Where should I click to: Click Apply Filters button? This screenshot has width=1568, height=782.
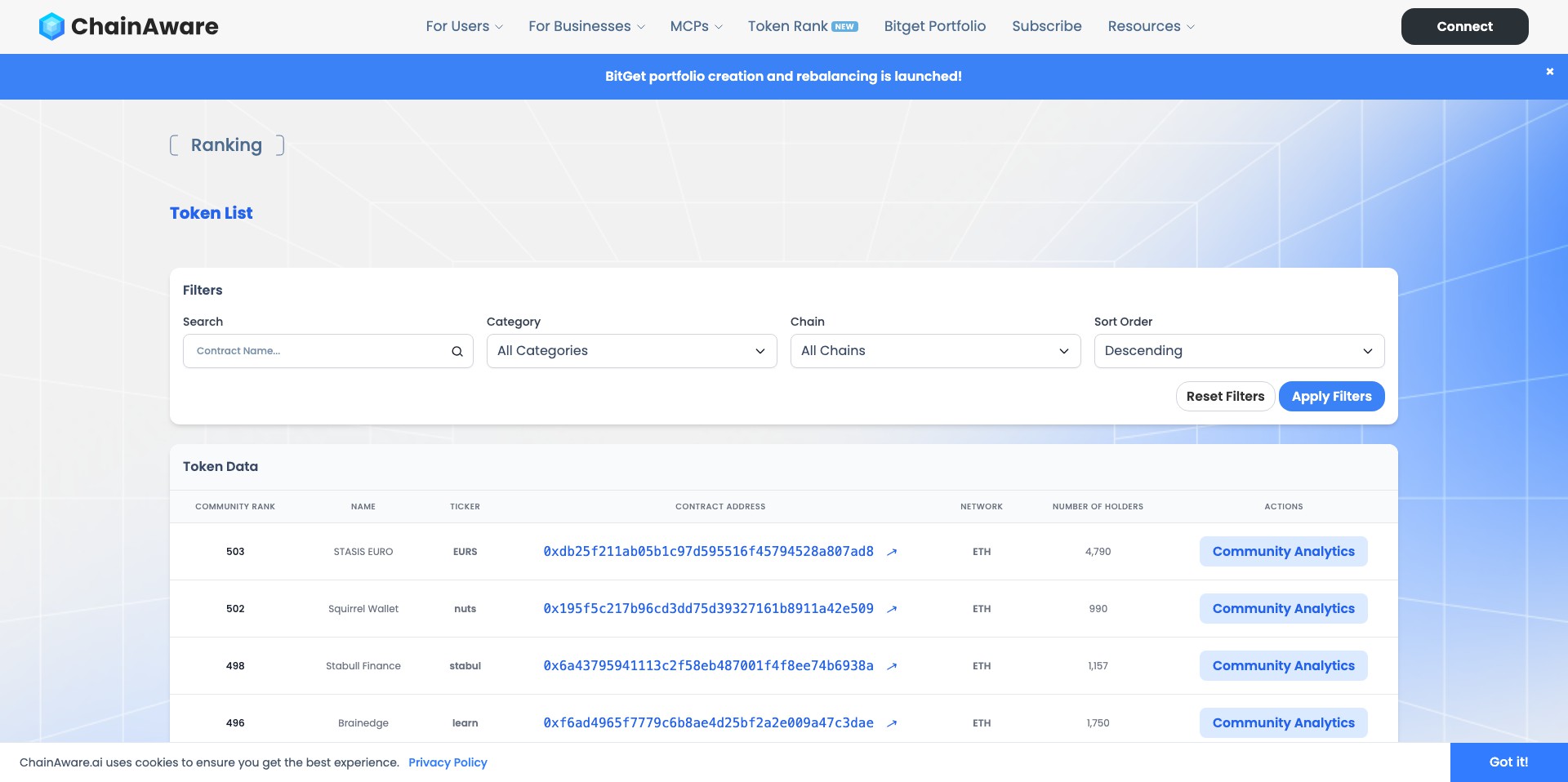[1332, 397]
